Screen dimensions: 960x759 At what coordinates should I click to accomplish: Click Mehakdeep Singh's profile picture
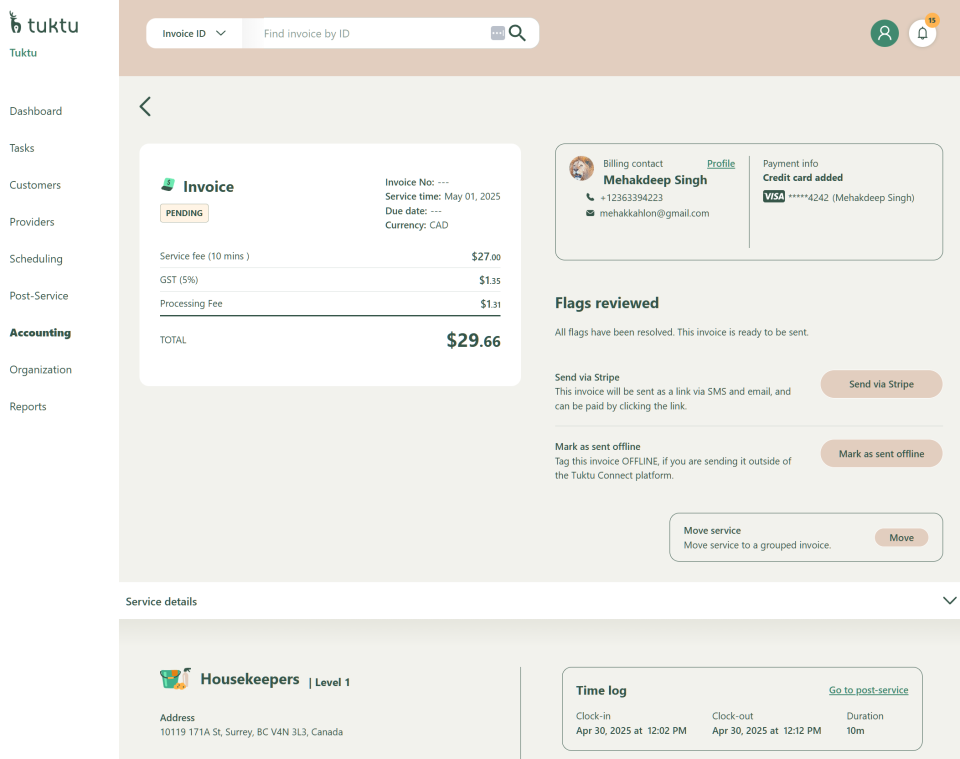point(581,168)
